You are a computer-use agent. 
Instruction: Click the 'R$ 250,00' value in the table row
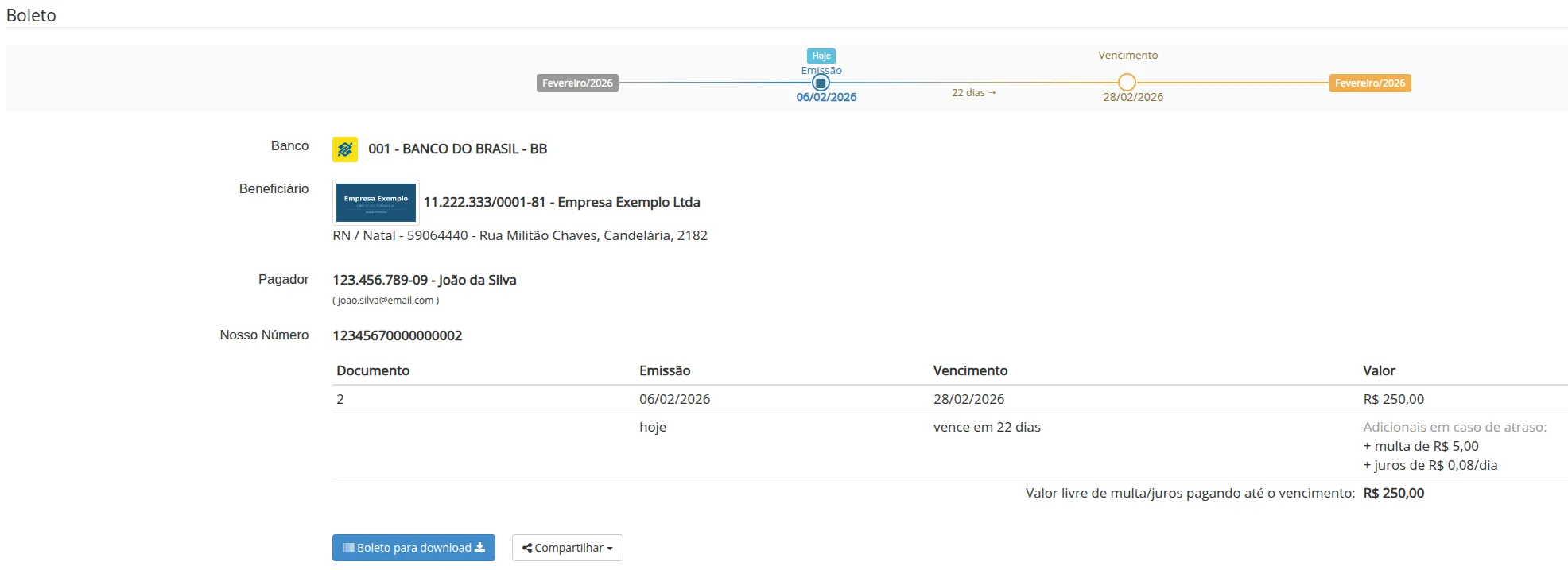(x=1394, y=399)
